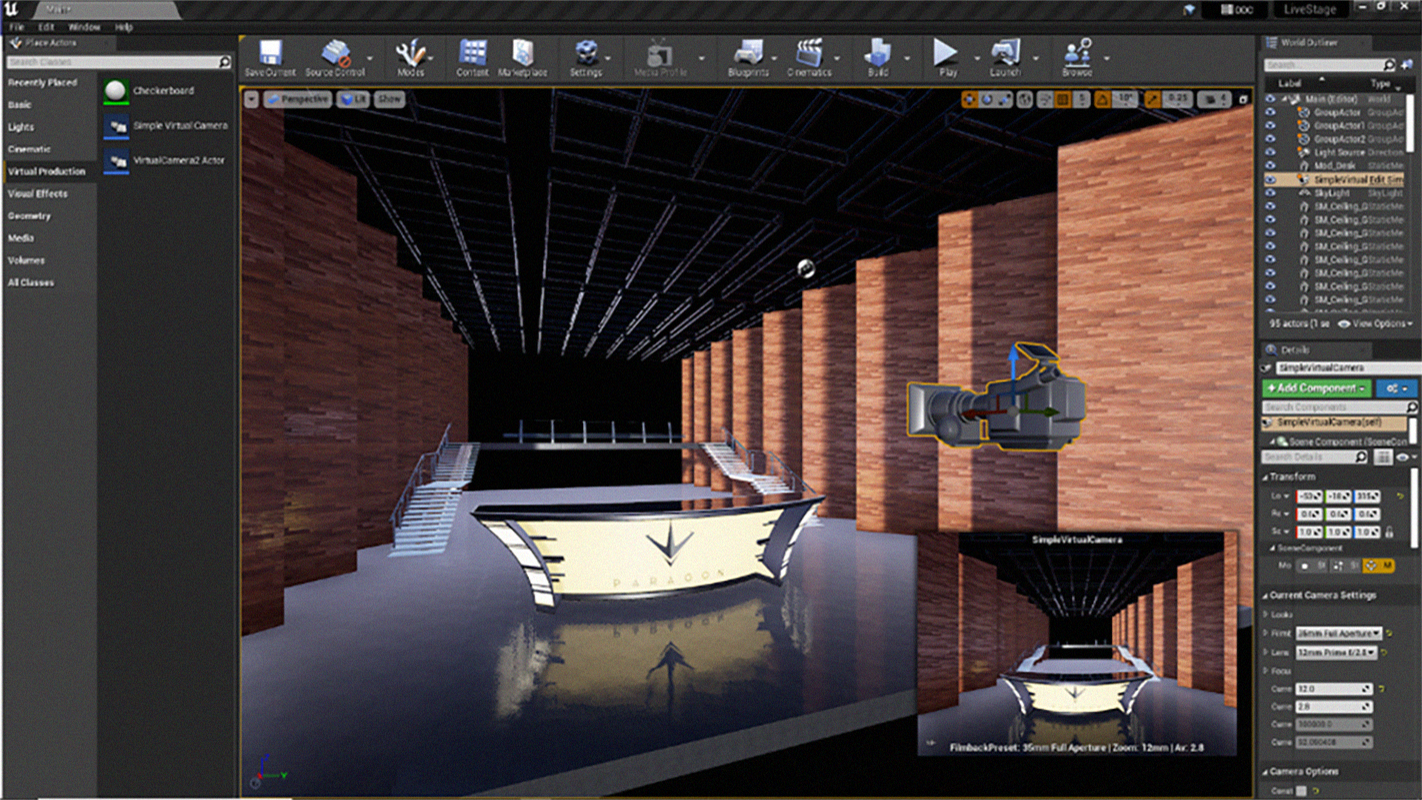This screenshot has width=1422, height=800.
Task: Open the Blueprints toolbar icon
Action: click(747, 53)
